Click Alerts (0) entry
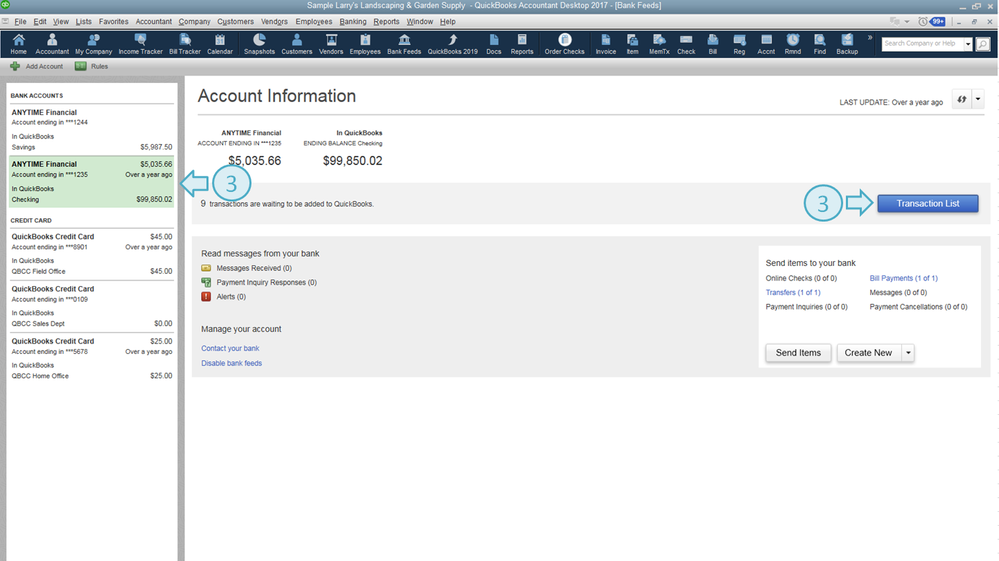This screenshot has width=999, height=561. click(224, 297)
